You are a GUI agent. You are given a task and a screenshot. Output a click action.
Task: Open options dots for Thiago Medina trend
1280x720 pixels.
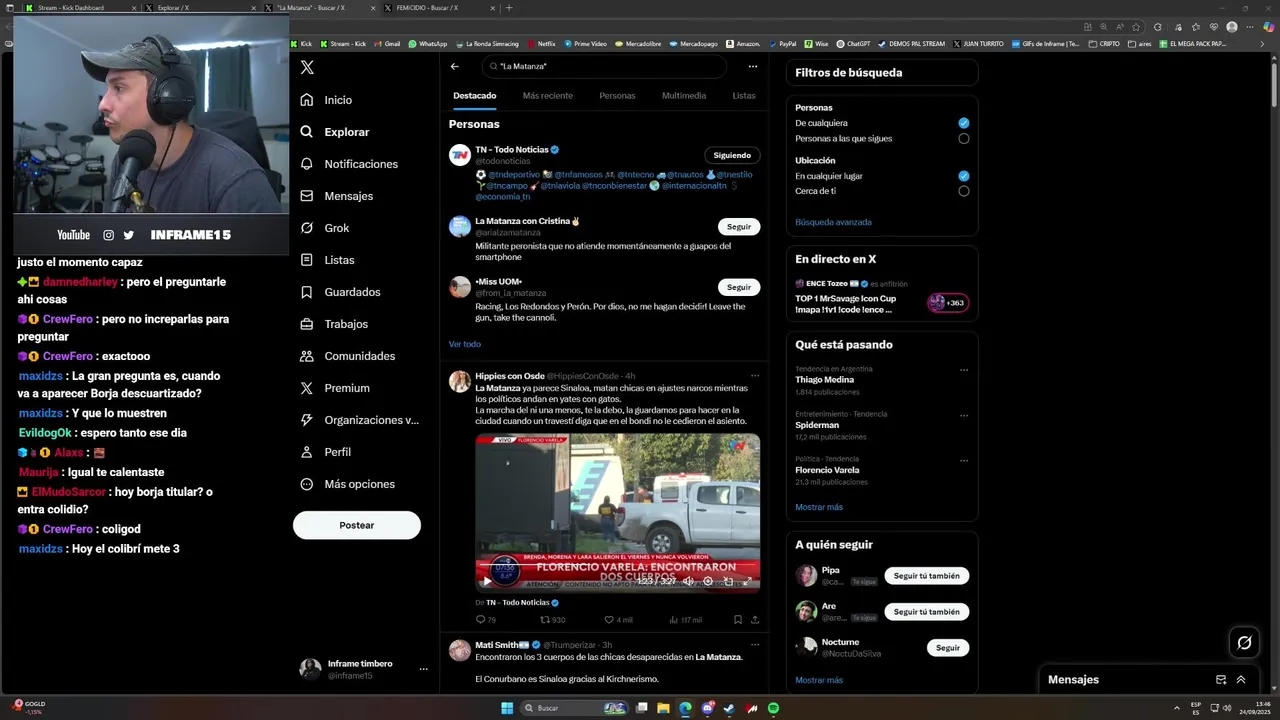pyautogui.click(x=964, y=370)
